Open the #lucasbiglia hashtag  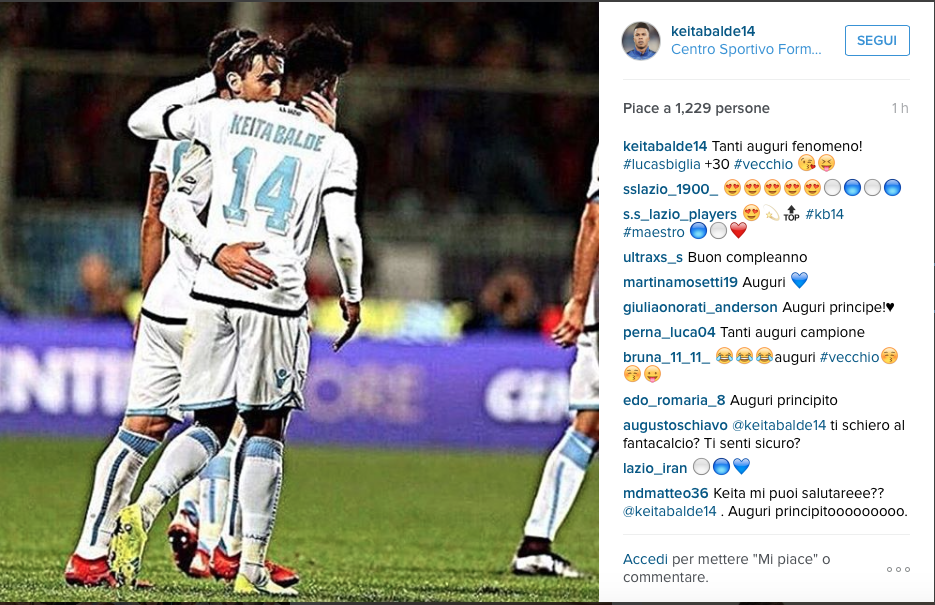662,164
